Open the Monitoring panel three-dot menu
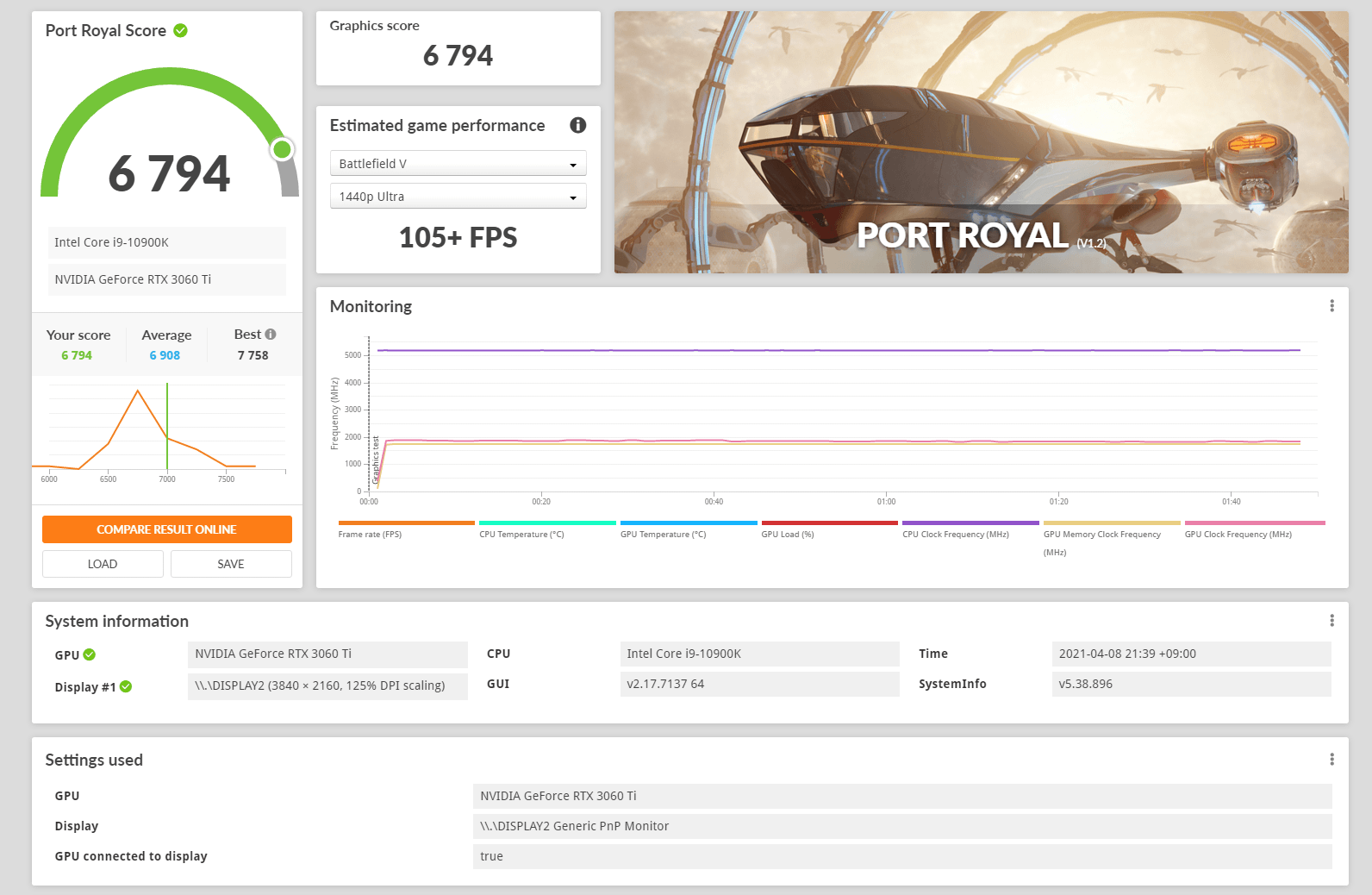 click(x=1331, y=306)
